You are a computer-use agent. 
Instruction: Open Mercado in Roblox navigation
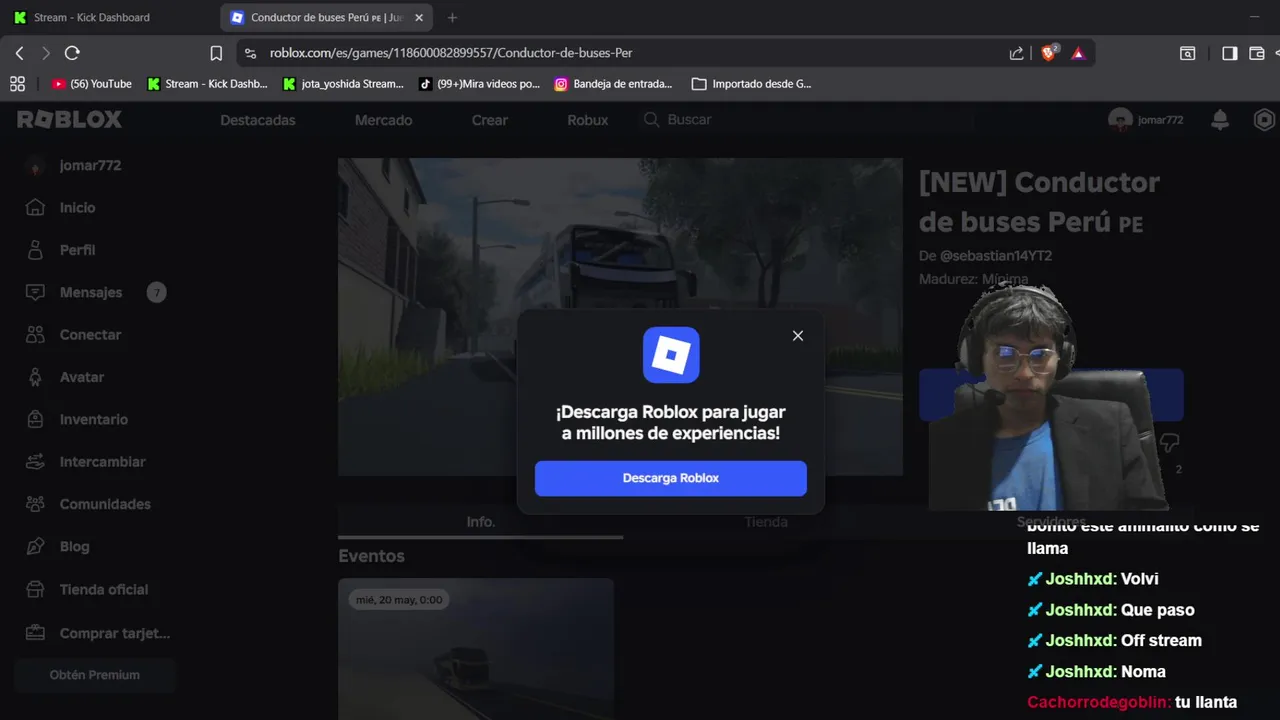coord(383,120)
